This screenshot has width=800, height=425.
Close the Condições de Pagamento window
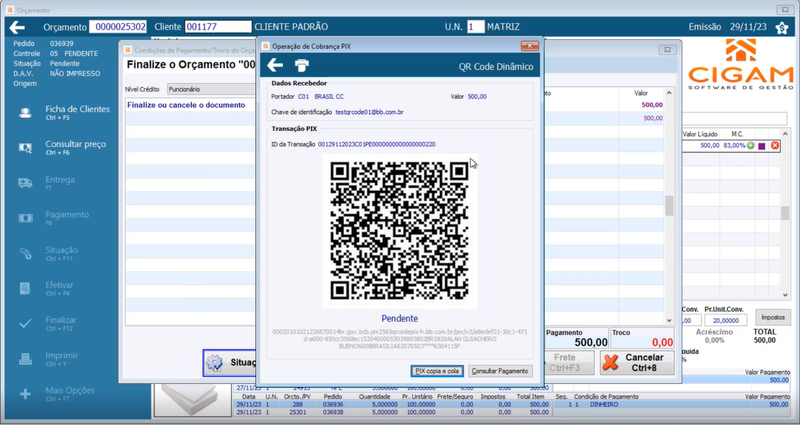[667, 50]
